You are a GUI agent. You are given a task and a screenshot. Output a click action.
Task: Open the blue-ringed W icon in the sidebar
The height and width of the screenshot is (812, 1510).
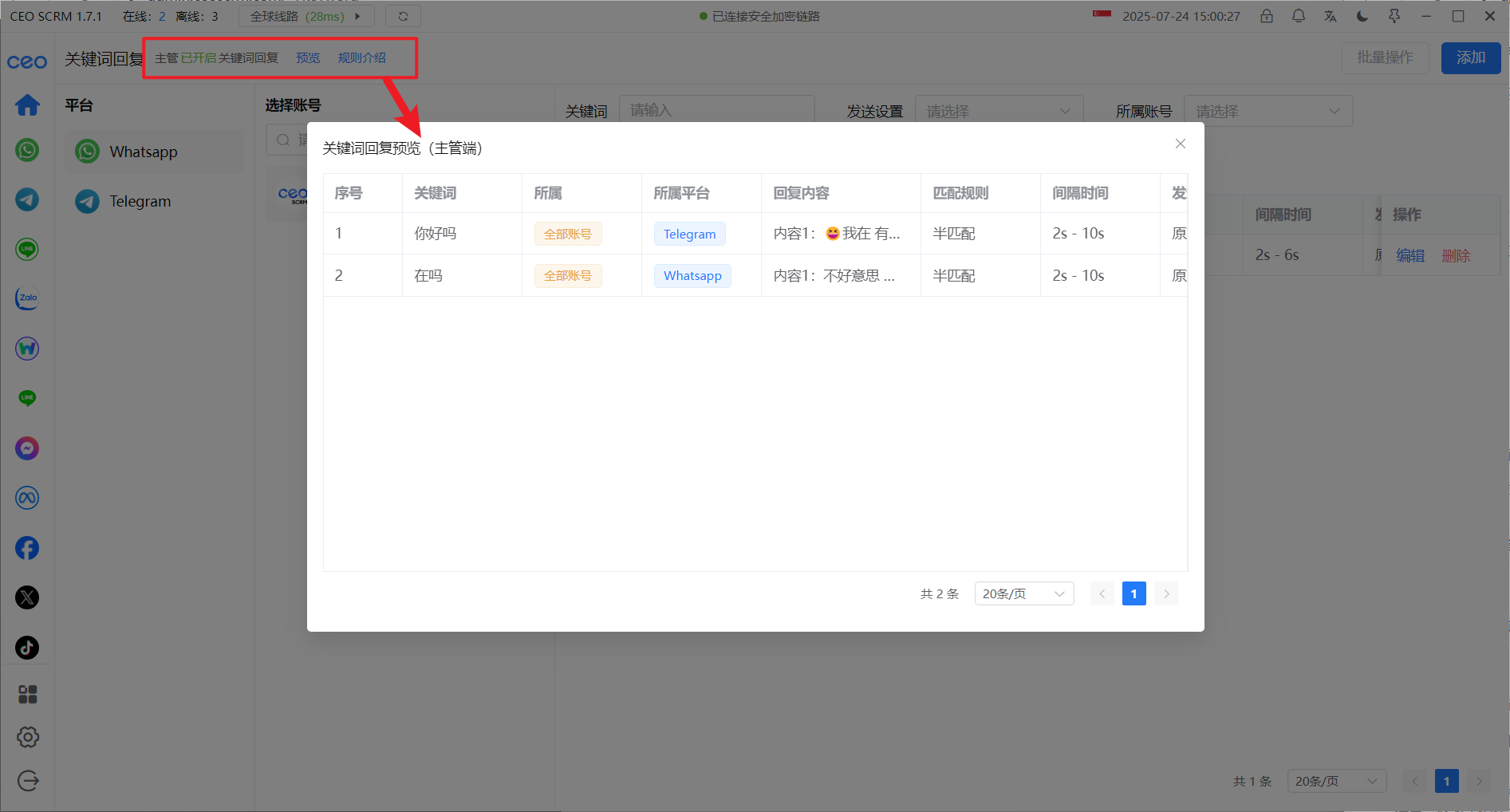[x=27, y=349]
